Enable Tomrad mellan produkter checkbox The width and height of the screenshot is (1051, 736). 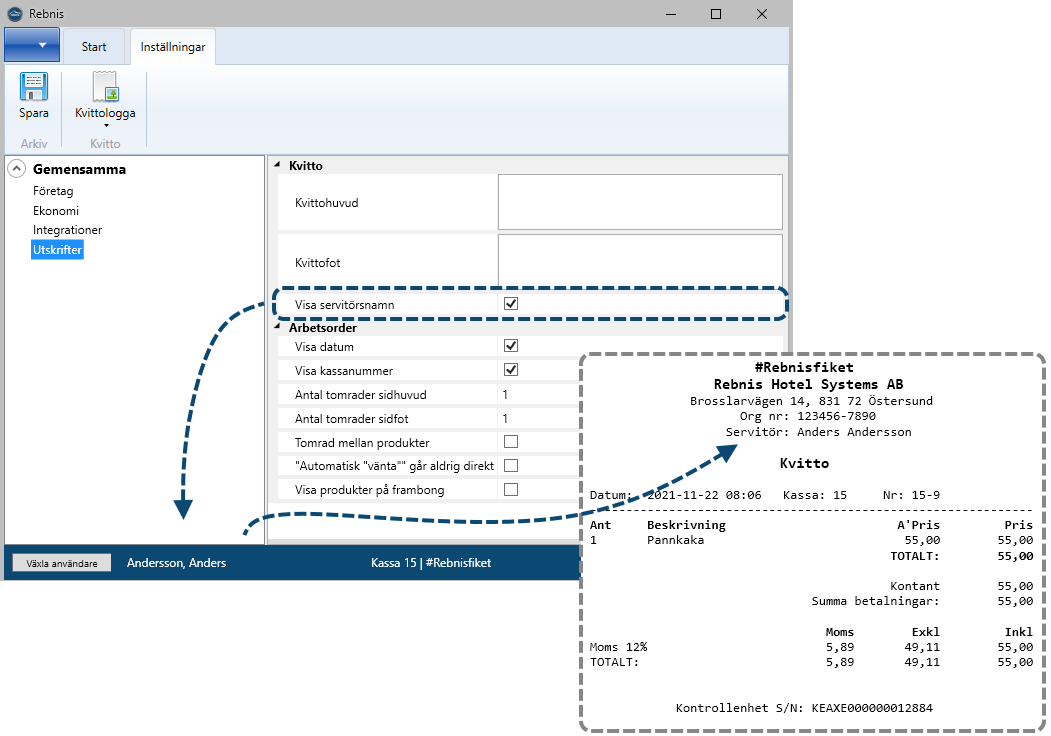tap(511, 442)
